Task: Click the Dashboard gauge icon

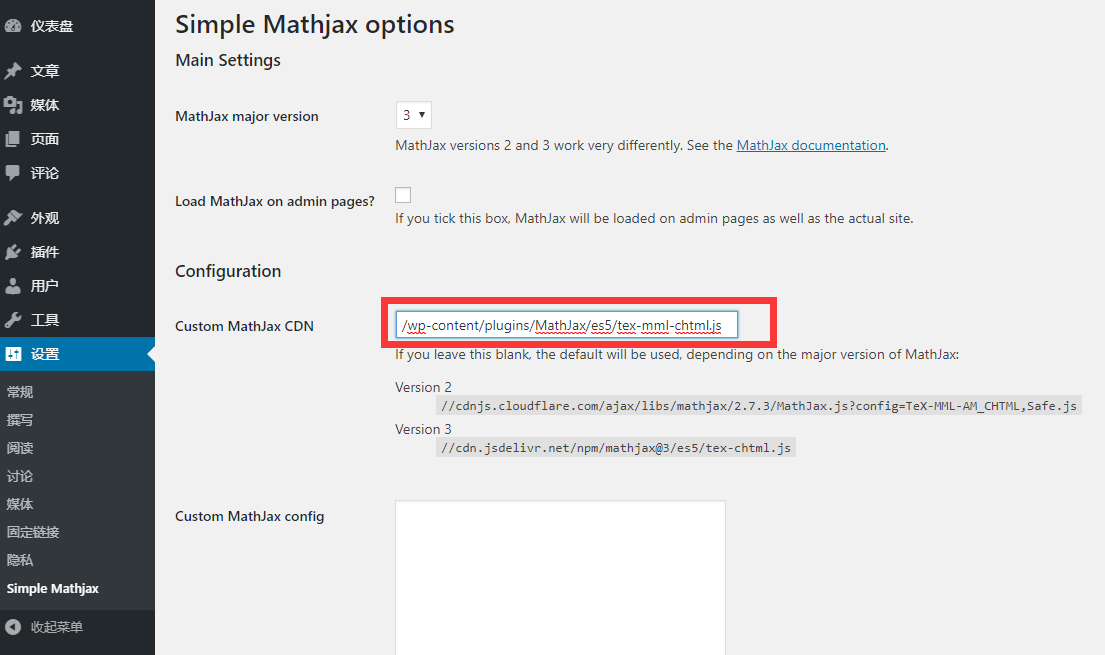Action: [13, 26]
